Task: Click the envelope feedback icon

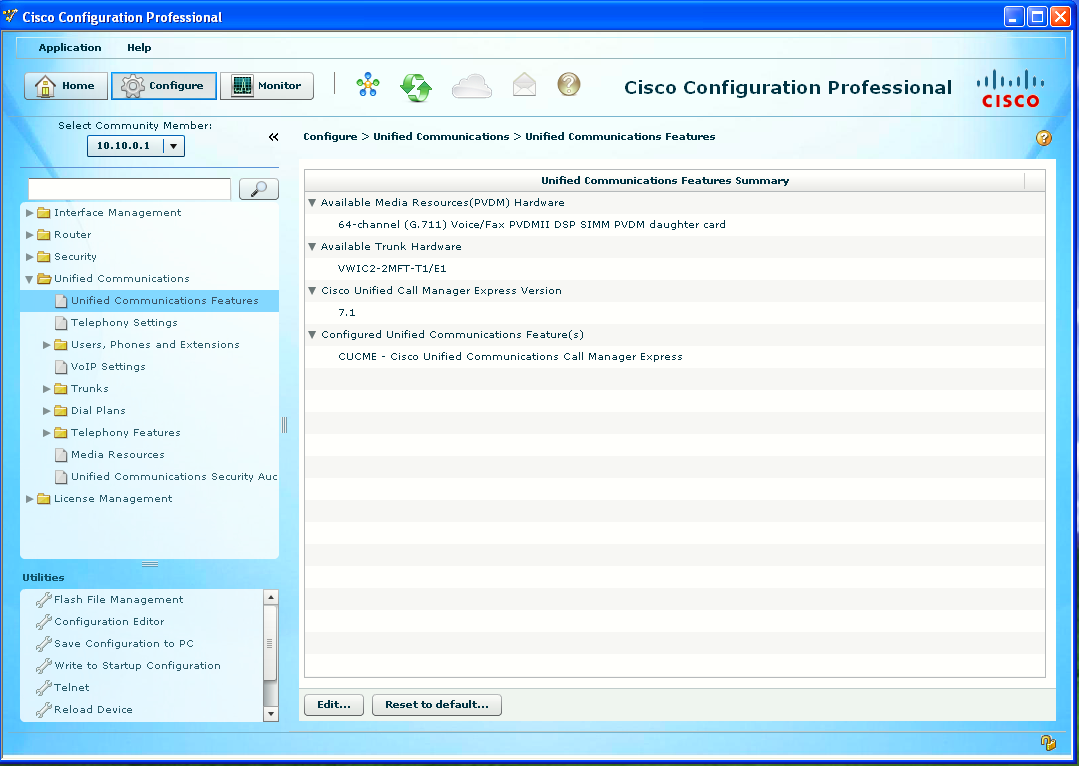Action: coord(524,85)
